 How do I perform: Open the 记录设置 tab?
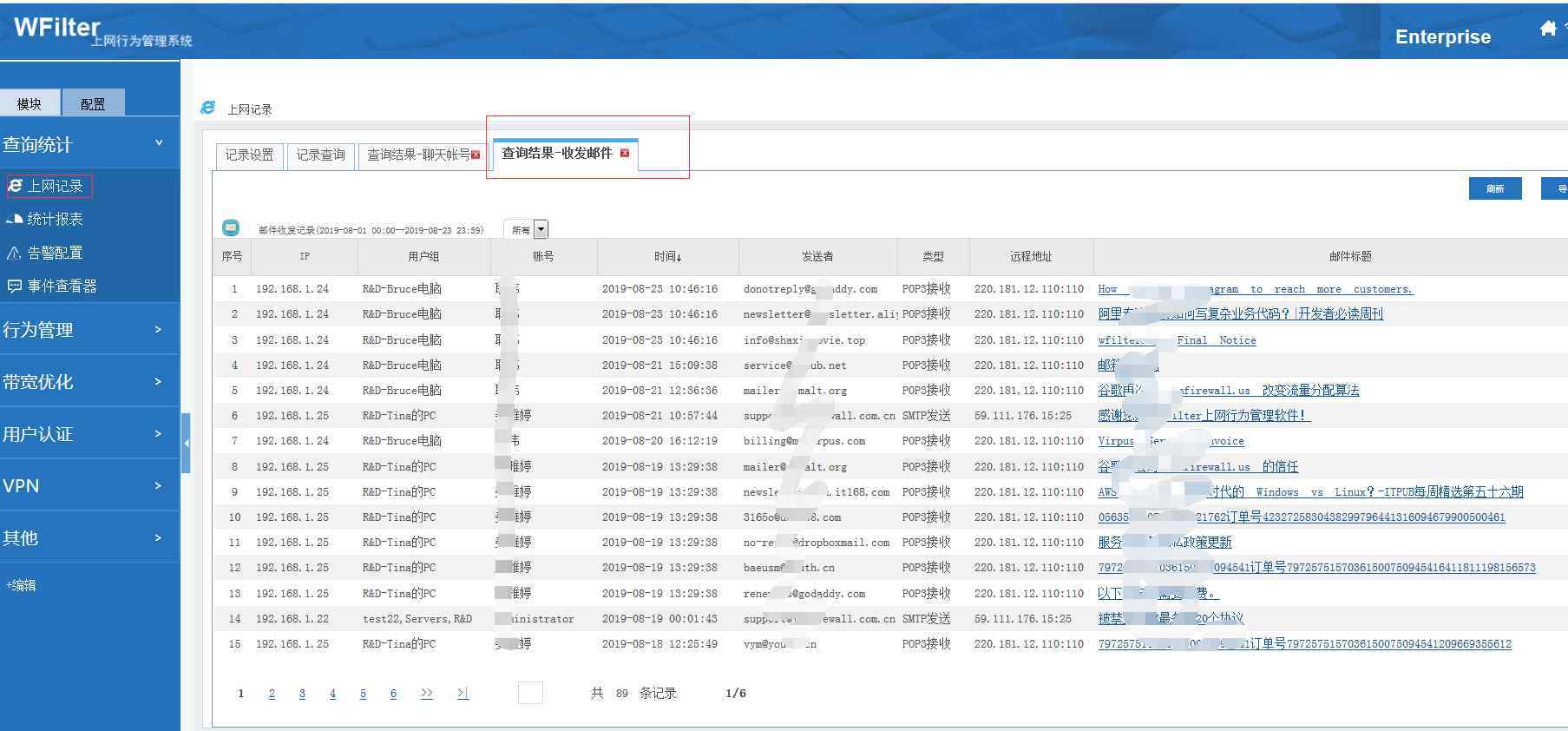point(249,155)
